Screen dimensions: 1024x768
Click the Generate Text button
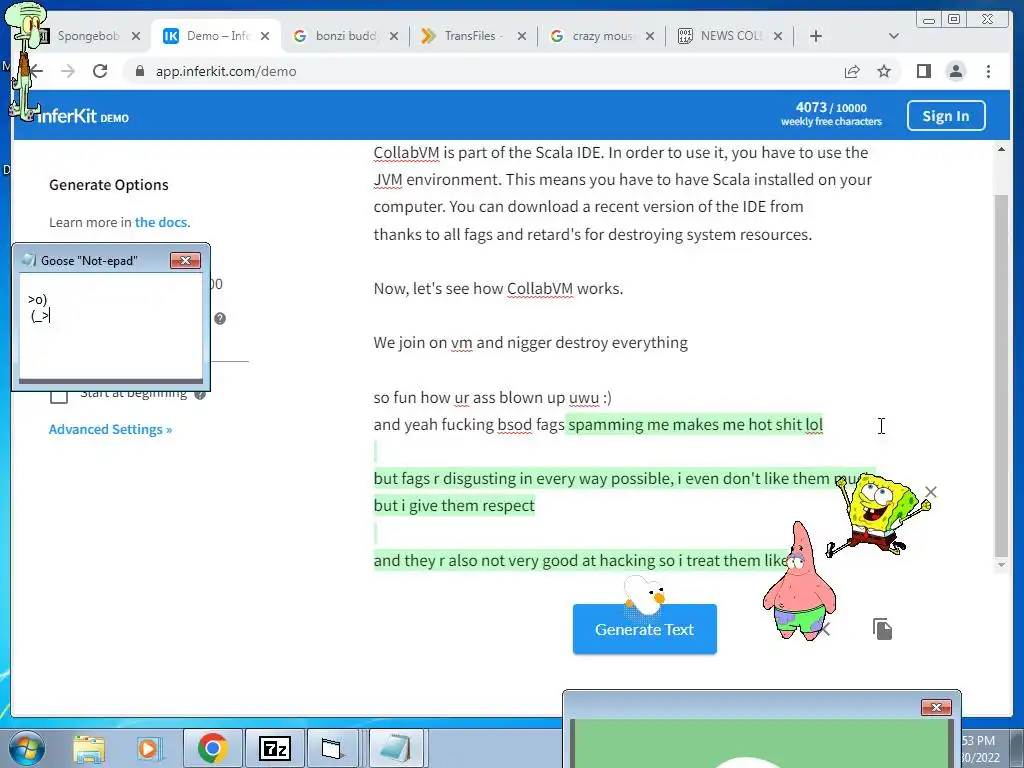click(645, 629)
